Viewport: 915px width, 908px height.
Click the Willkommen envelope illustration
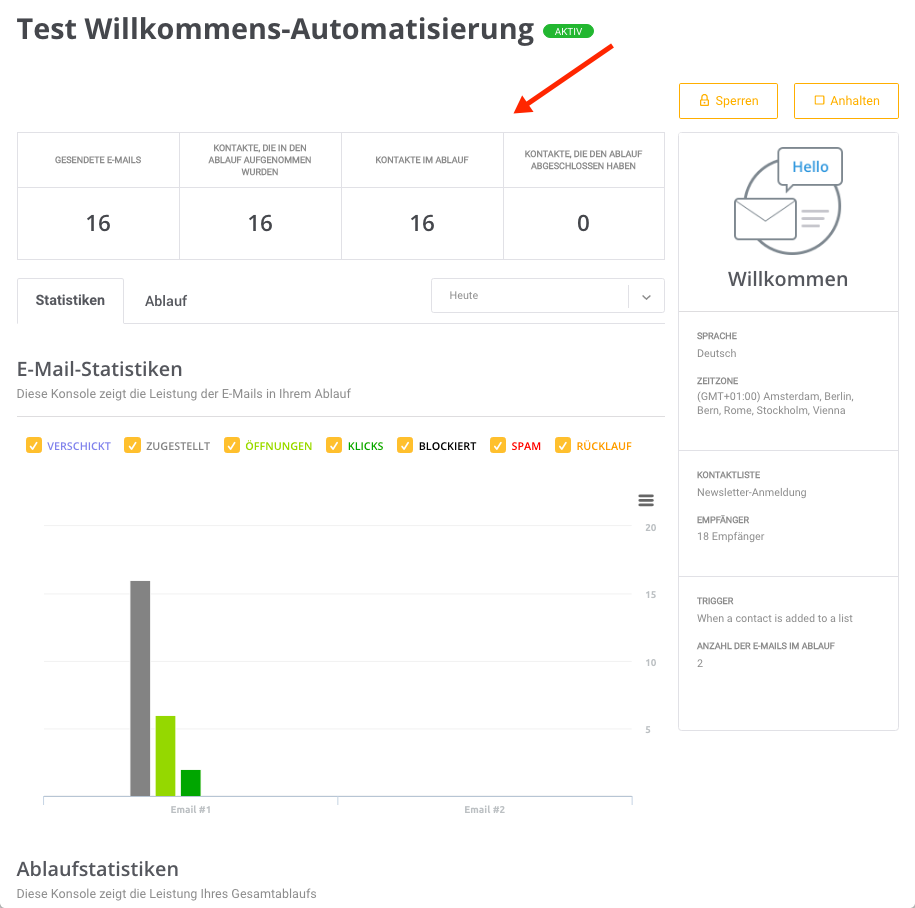coord(788,201)
